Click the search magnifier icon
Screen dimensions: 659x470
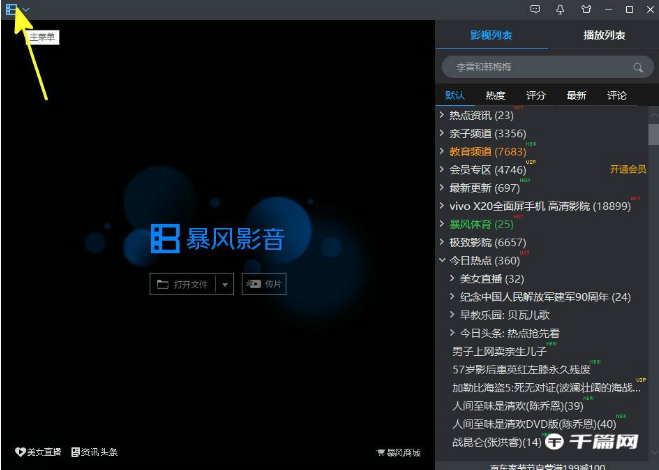(638, 67)
